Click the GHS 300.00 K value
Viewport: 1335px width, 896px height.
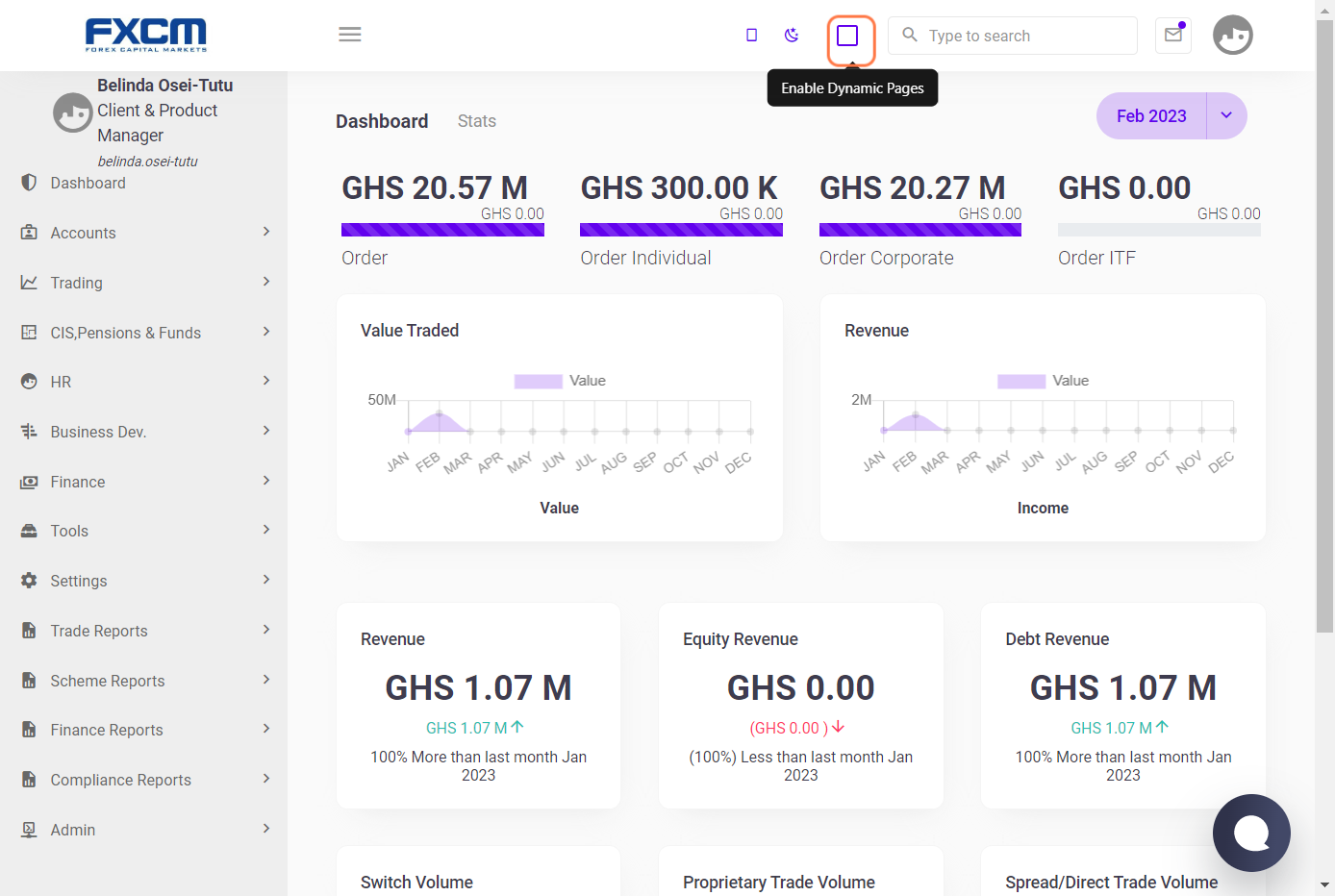click(679, 187)
